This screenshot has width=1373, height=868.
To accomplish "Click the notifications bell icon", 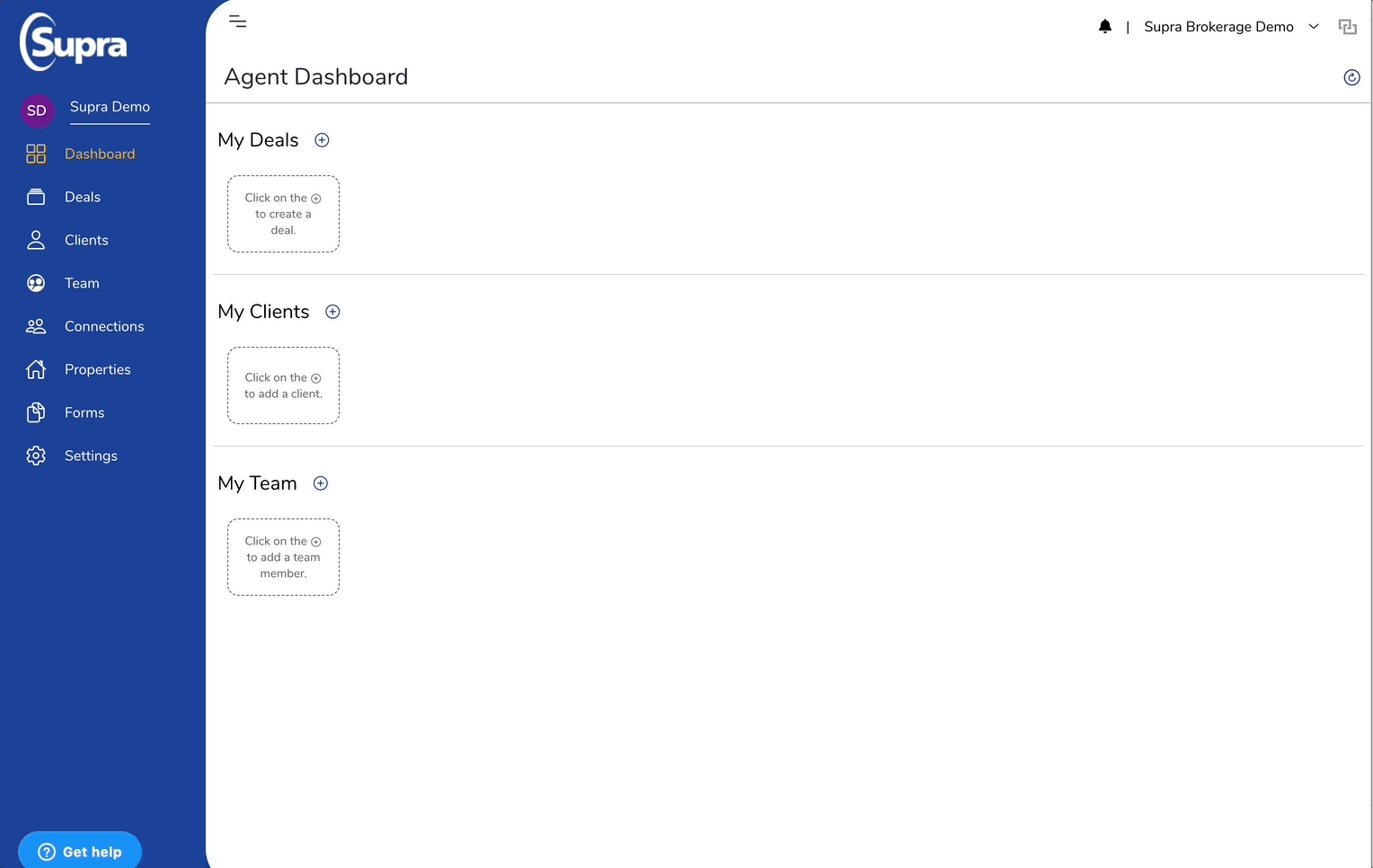I will (x=1105, y=26).
